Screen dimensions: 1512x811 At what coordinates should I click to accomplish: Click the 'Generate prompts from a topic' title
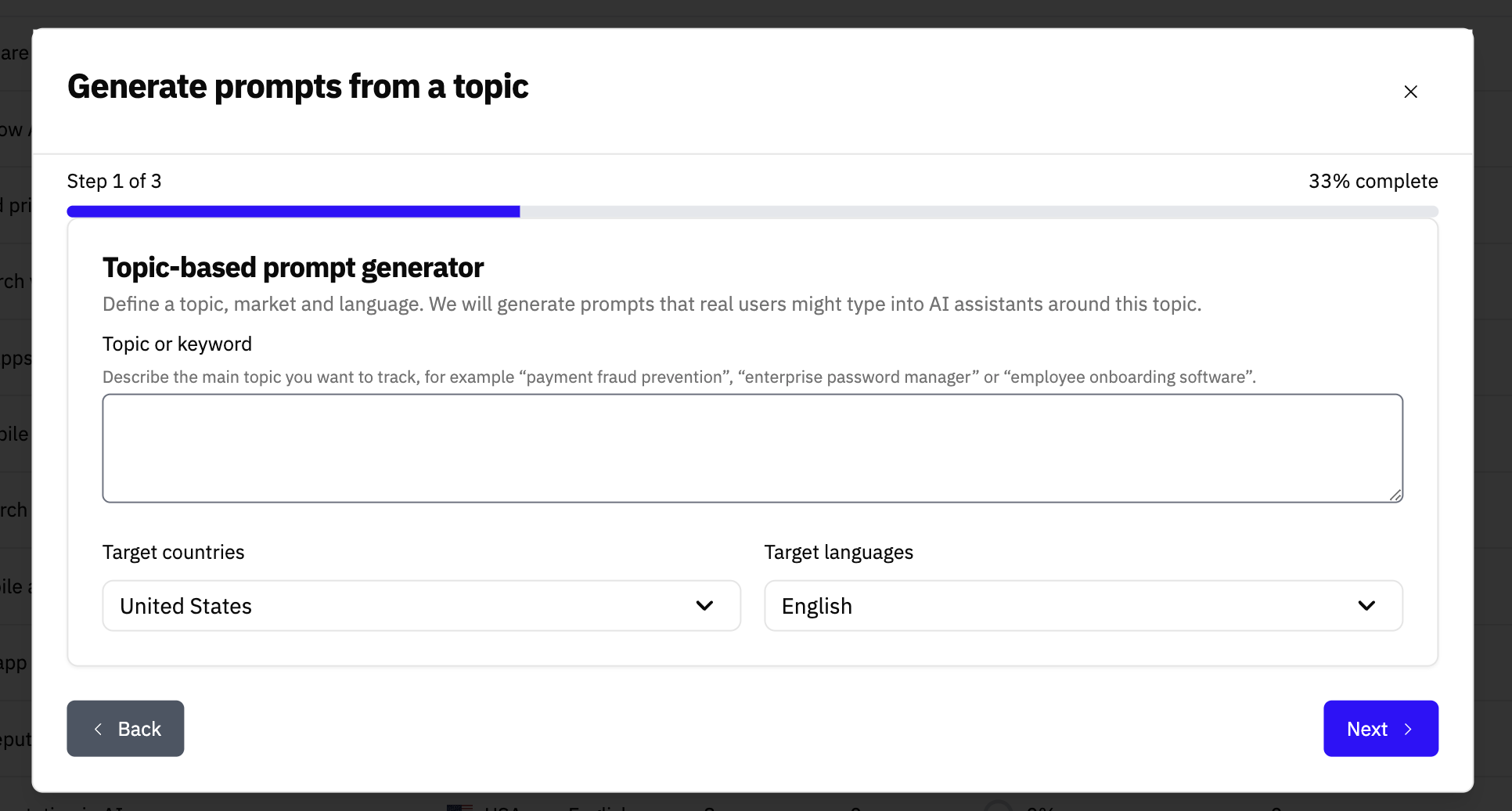[297, 86]
